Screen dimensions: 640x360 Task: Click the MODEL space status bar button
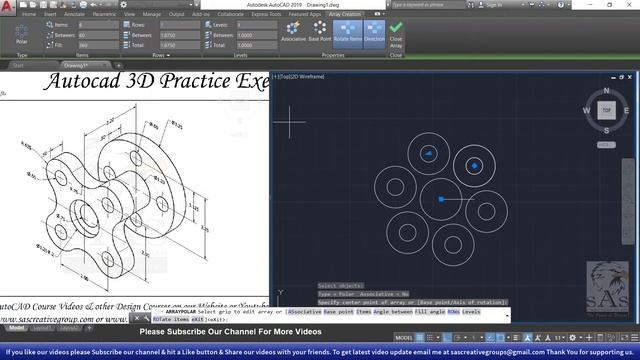click(x=404, y=338)
